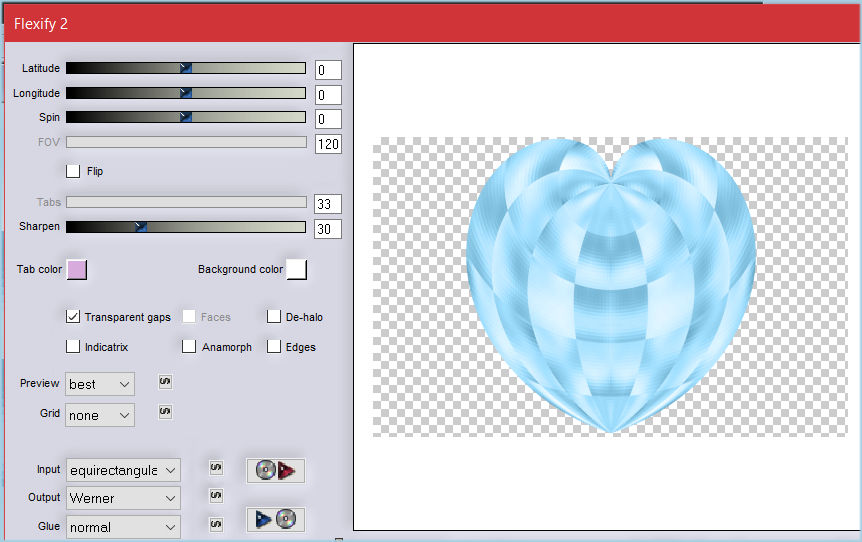Click the FOV value field showing 120

pos(328,144)
